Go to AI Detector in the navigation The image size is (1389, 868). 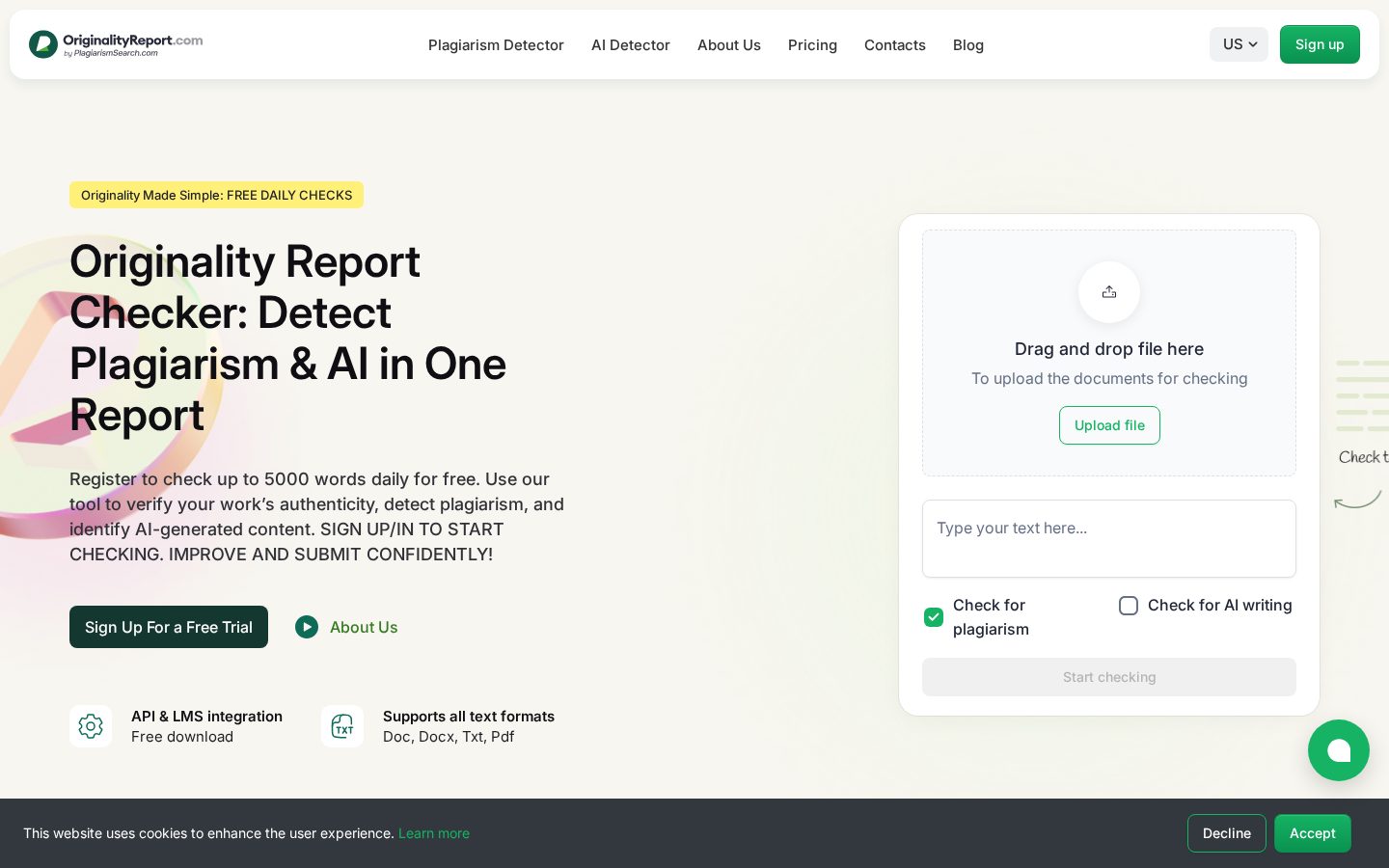point(631,45)
